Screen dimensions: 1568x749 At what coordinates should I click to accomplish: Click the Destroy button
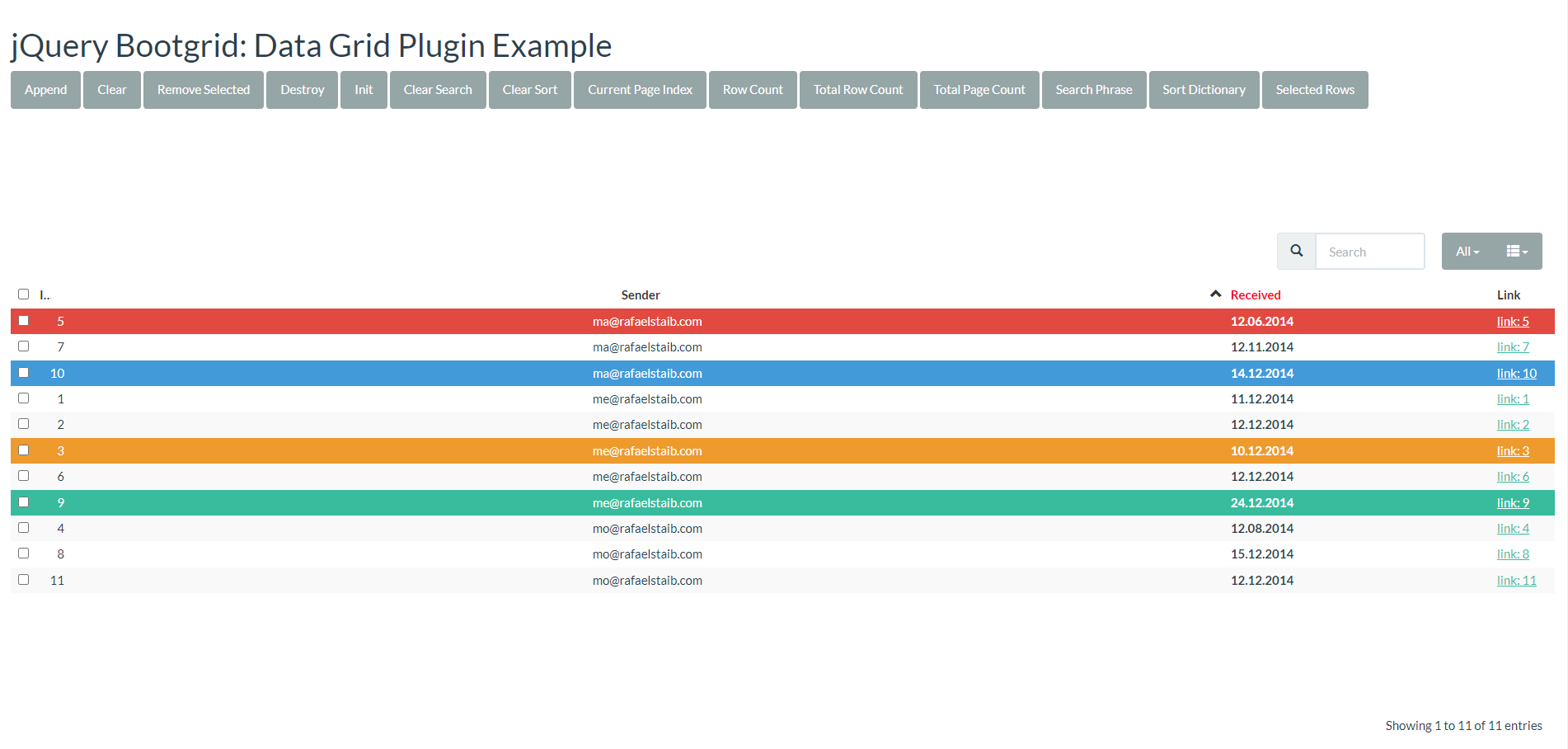[302, 90]
